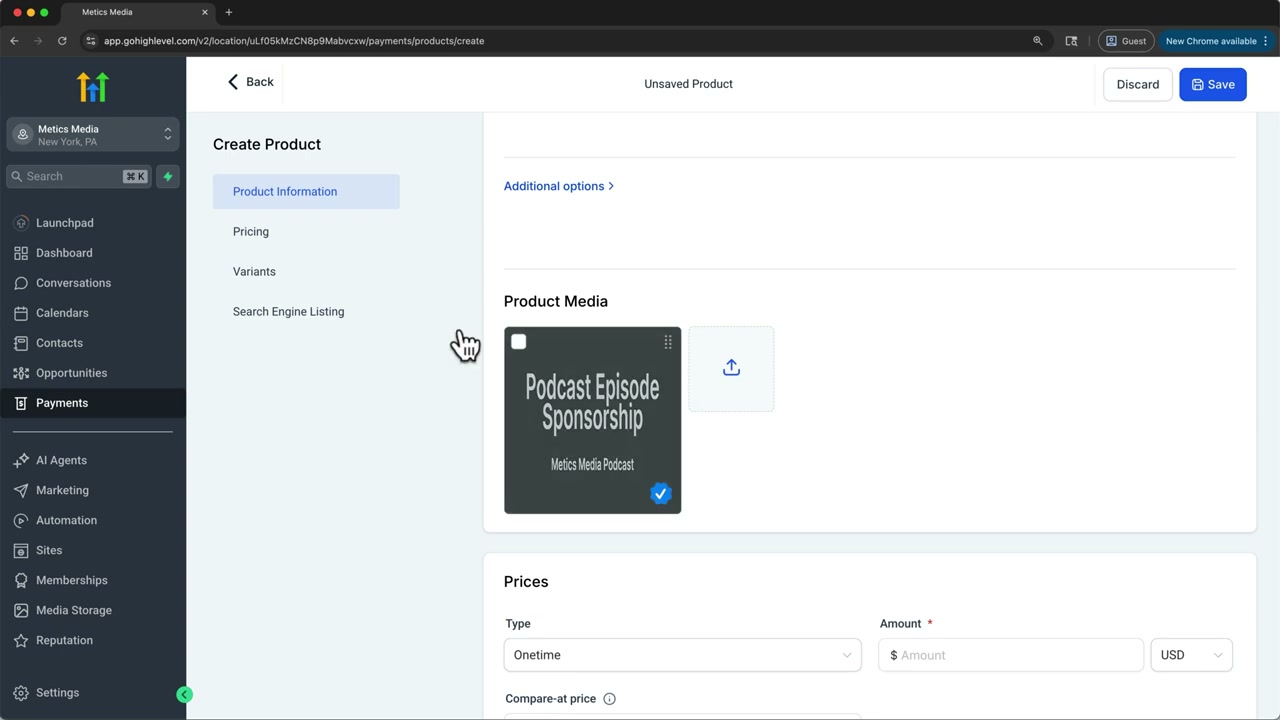Expand Additional options
Screen dimensions: 1280x720
pos(558,186)
